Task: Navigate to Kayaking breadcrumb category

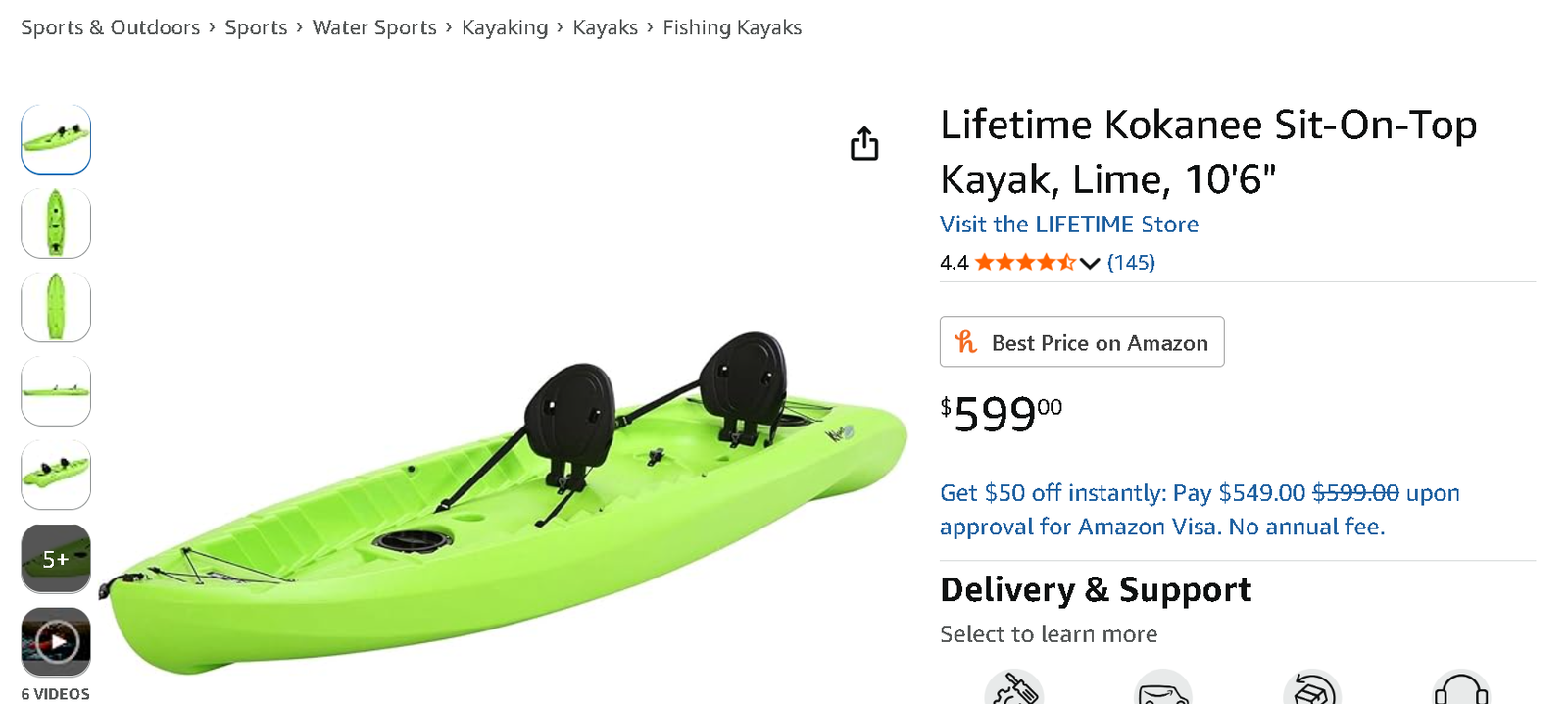Action: (x=505, y=27)
